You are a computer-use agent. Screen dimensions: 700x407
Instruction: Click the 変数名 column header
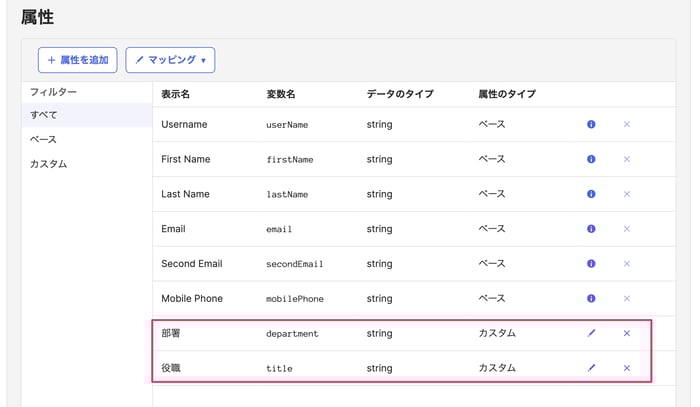pyautogui.click(x=281, y=94)
